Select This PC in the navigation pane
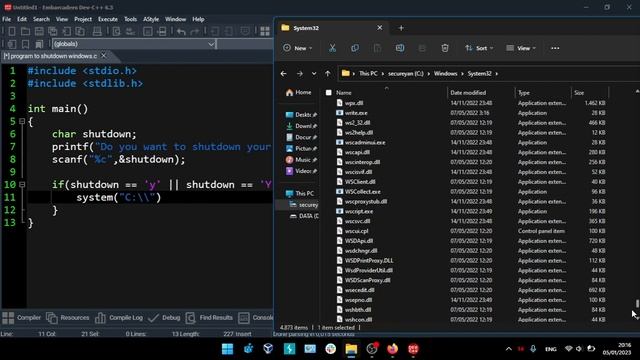The image size is (640, 360). 300,193
